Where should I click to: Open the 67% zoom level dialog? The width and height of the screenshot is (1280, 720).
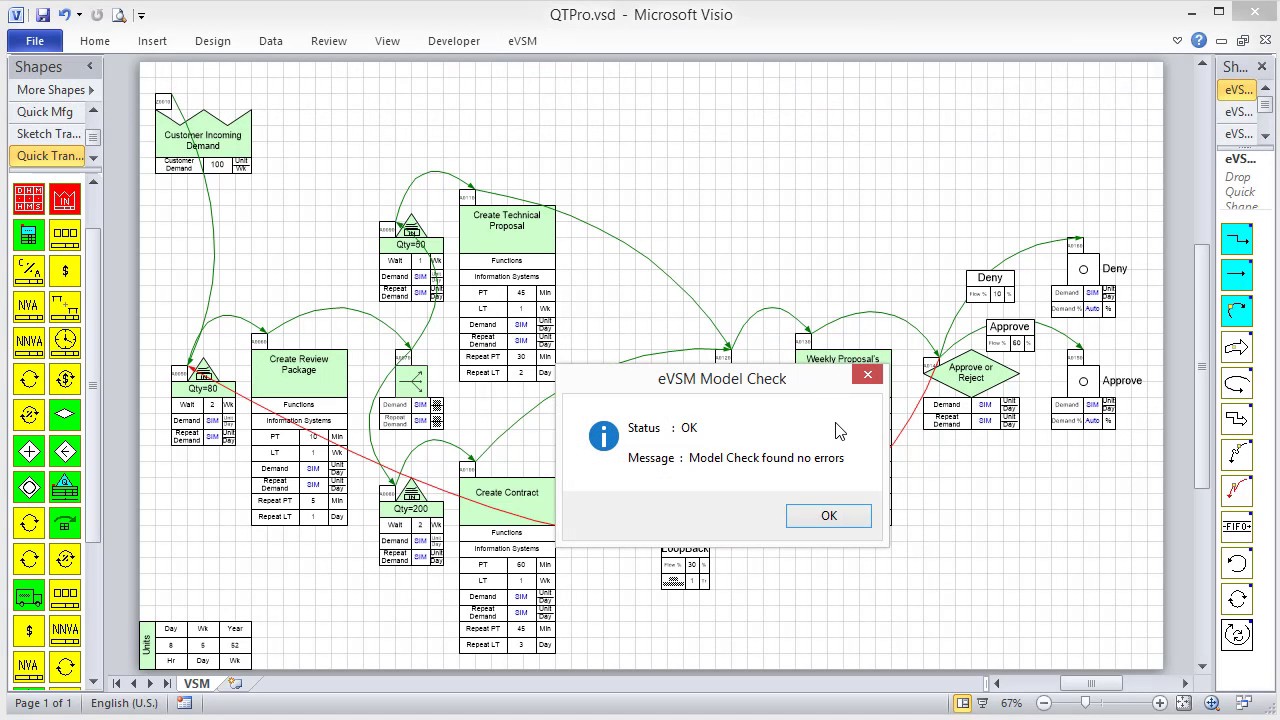[1011, 703]
